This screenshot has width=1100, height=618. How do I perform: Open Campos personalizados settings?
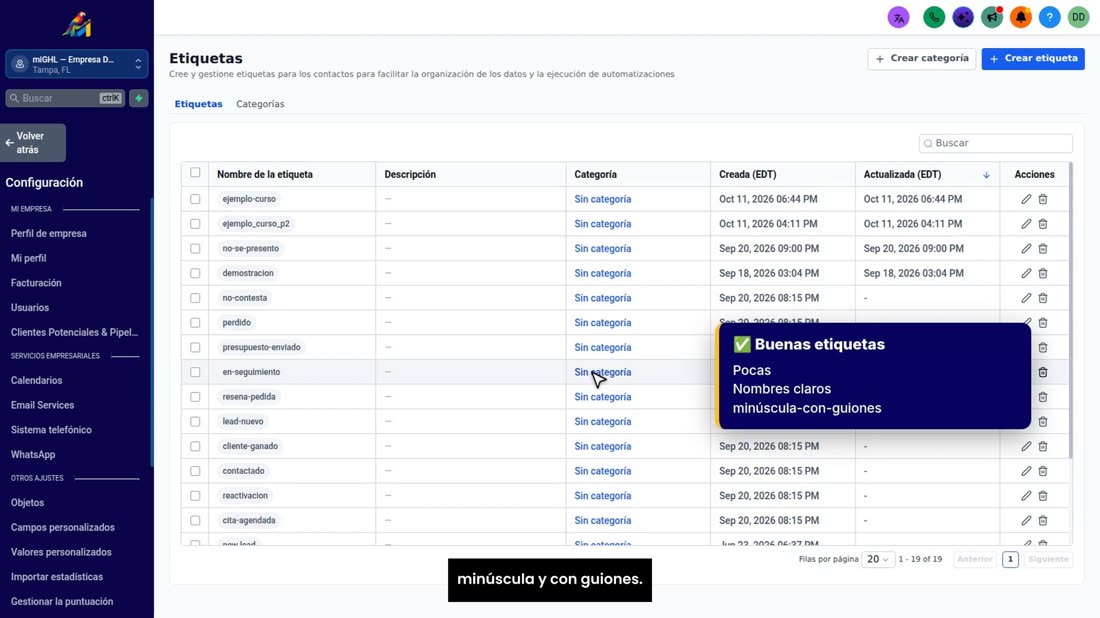pos(62,528)
